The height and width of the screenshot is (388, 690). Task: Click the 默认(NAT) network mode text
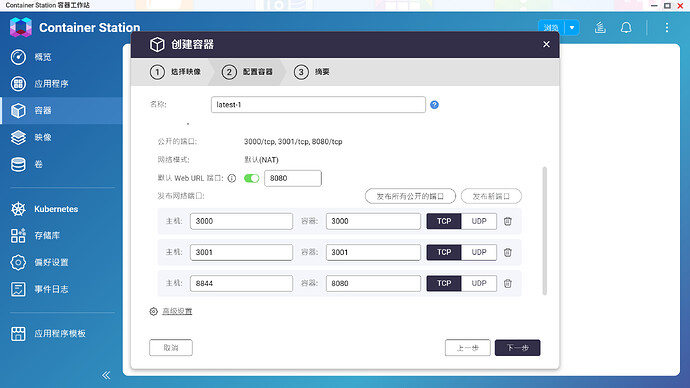(x=261, y=160)
